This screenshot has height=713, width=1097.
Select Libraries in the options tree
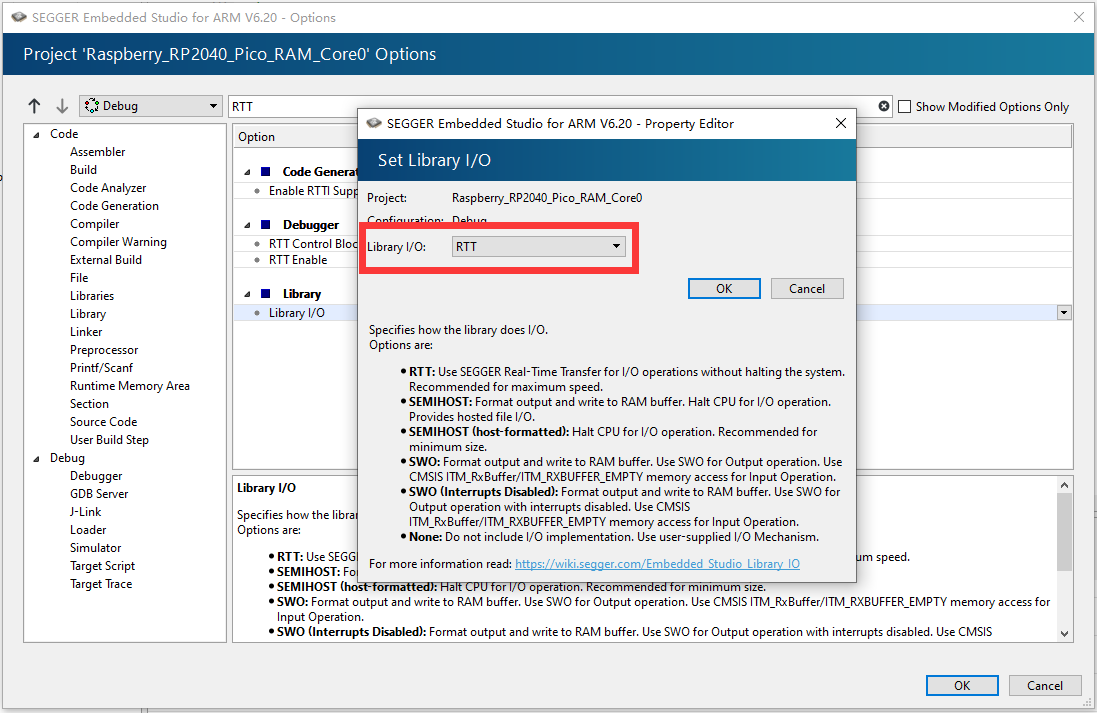[92, 296]
